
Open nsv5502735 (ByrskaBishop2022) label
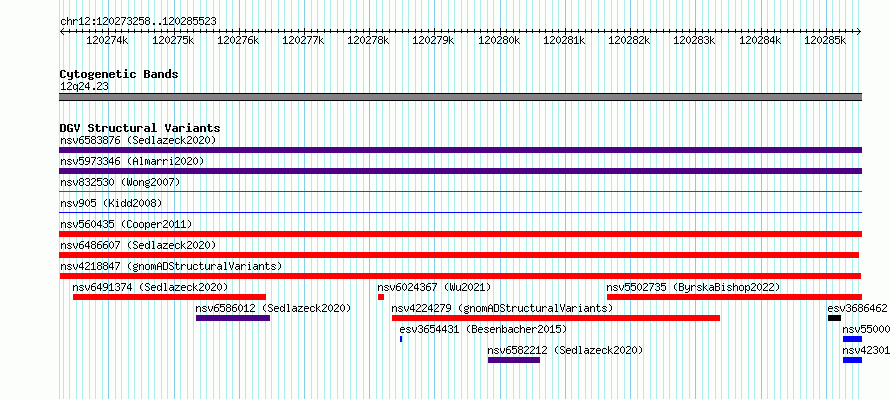[x=693, y=287]
